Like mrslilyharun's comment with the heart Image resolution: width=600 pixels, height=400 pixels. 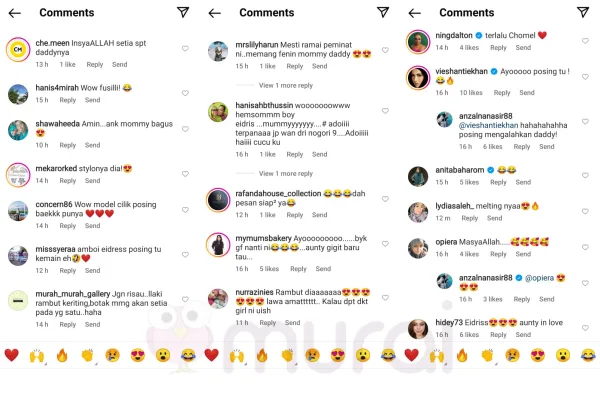[385, 50]
